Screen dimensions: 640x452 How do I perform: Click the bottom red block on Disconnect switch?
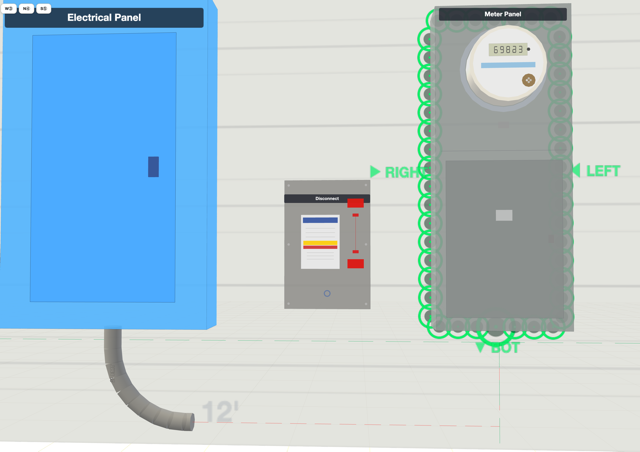tap(356, 263)
